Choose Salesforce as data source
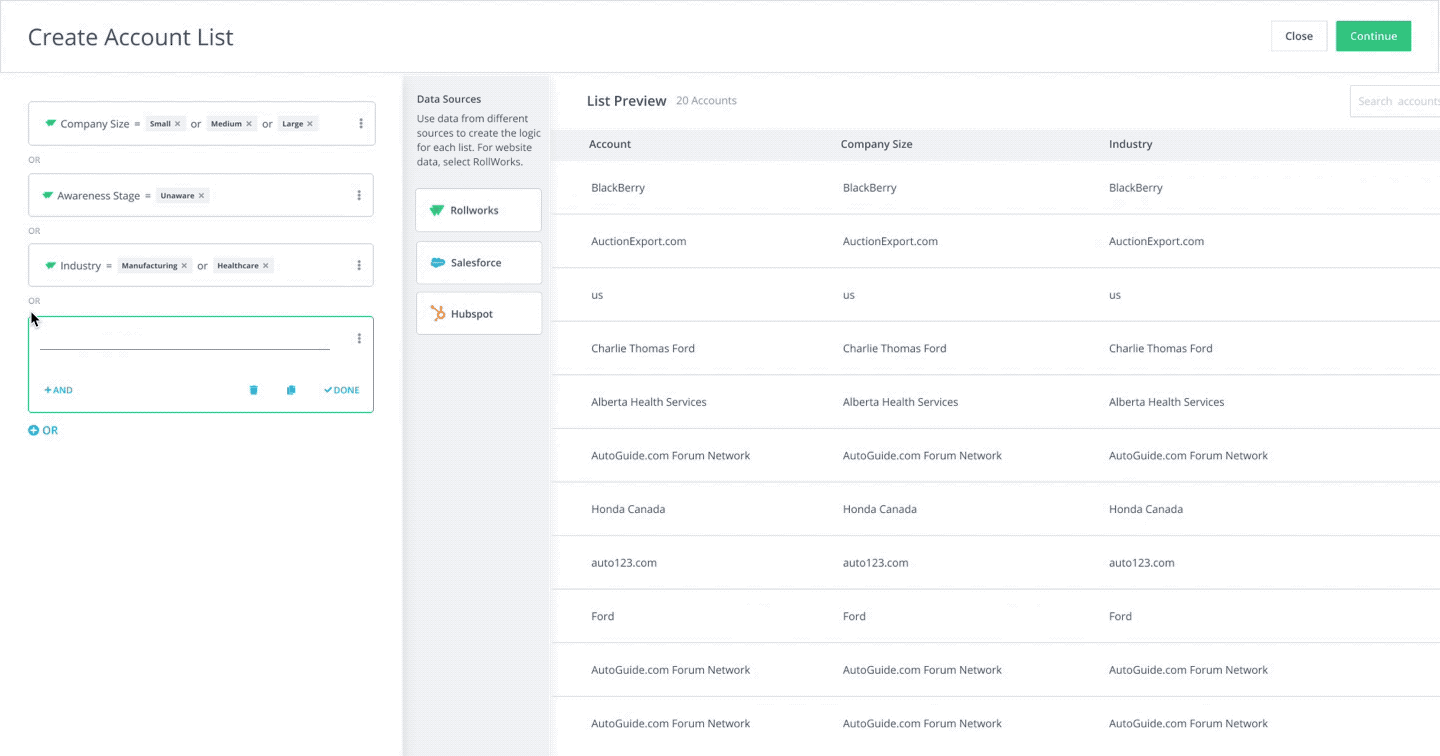The height and width of the screenshot is (756, 1440). [x=479, y=262]
